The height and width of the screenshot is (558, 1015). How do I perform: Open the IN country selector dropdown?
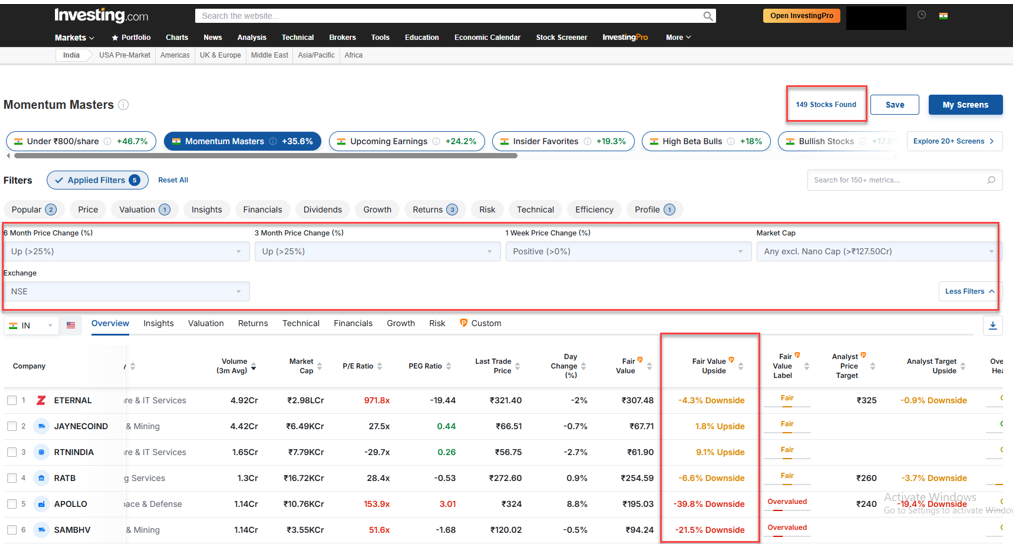[30, 326]
